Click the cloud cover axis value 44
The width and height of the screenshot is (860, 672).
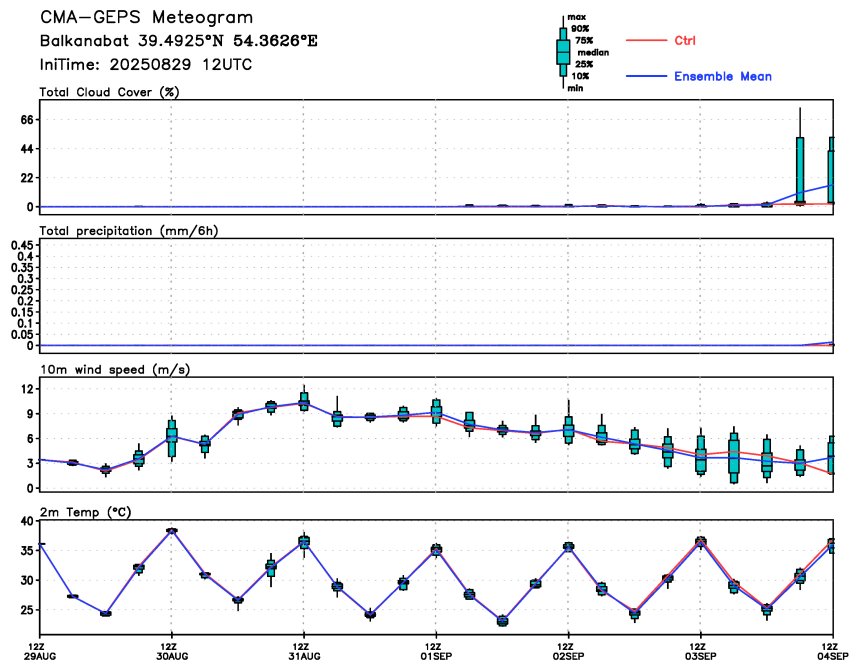[x=27, y=149]
